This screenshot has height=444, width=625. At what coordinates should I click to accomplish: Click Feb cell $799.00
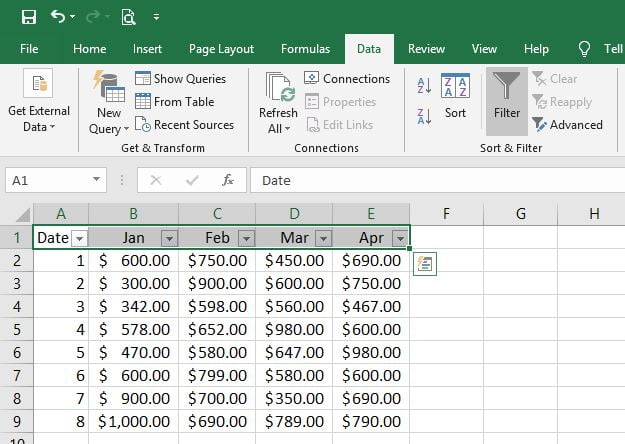(217, 375)
